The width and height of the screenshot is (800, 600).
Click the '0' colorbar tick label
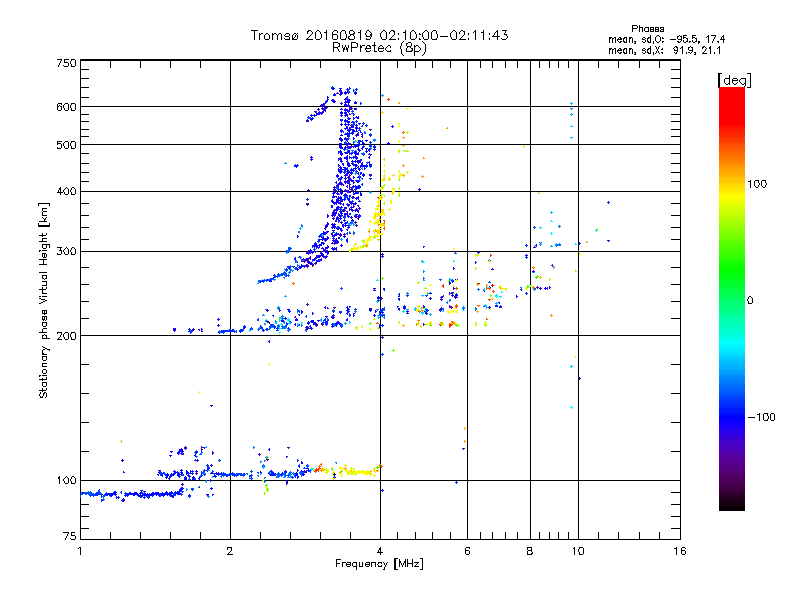[x=750, y=300]
